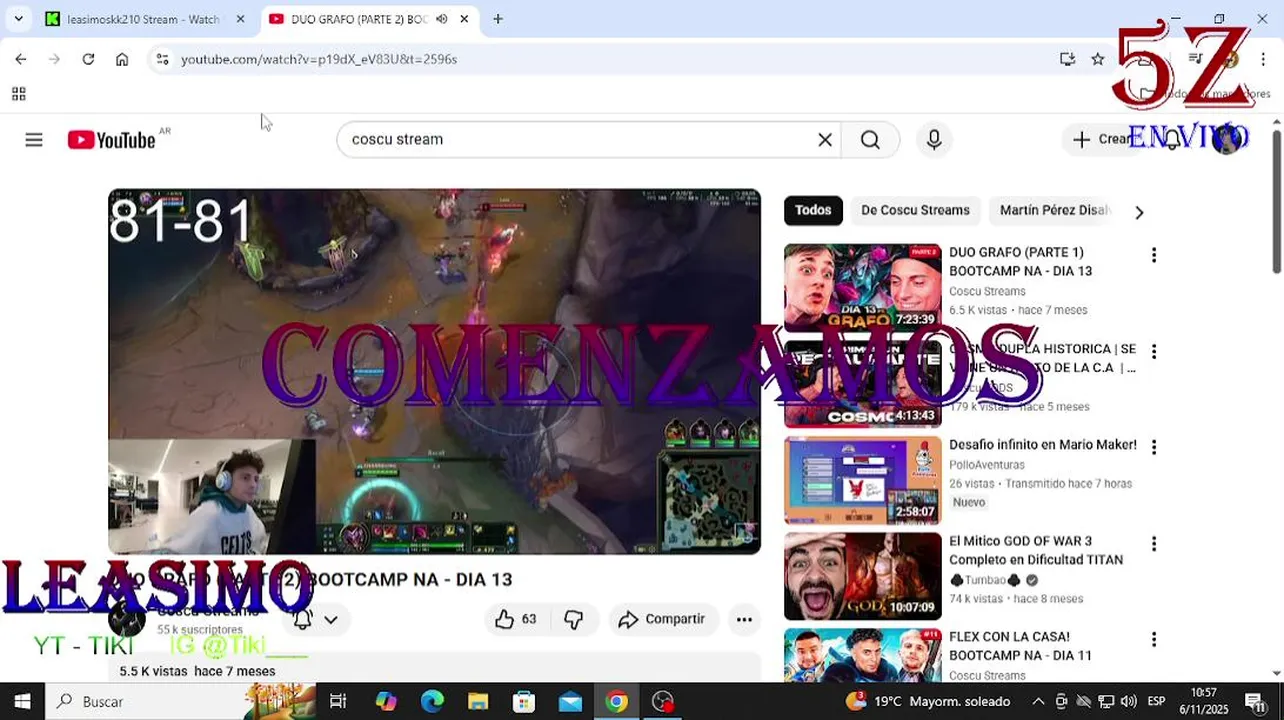Open a new browser tab
The image size is (1284, 720).
tap(498, 19)
